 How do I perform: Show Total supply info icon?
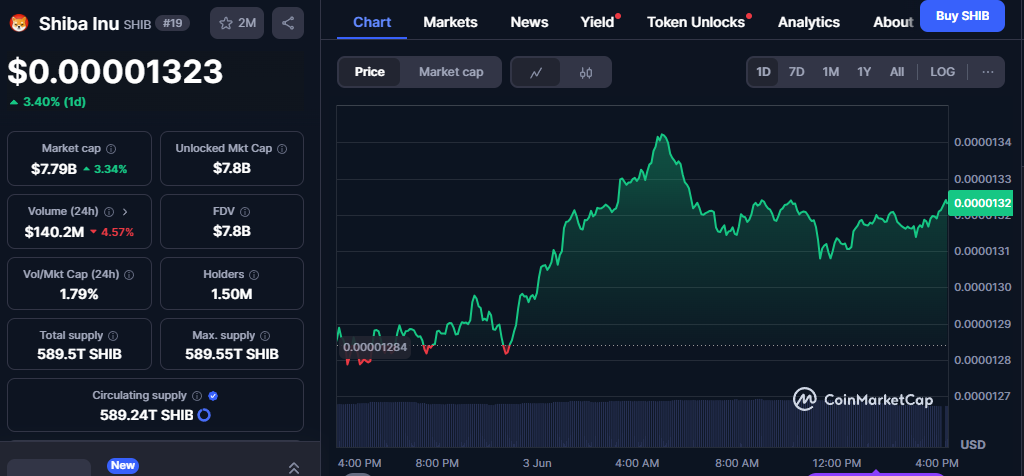coord(113,336)
